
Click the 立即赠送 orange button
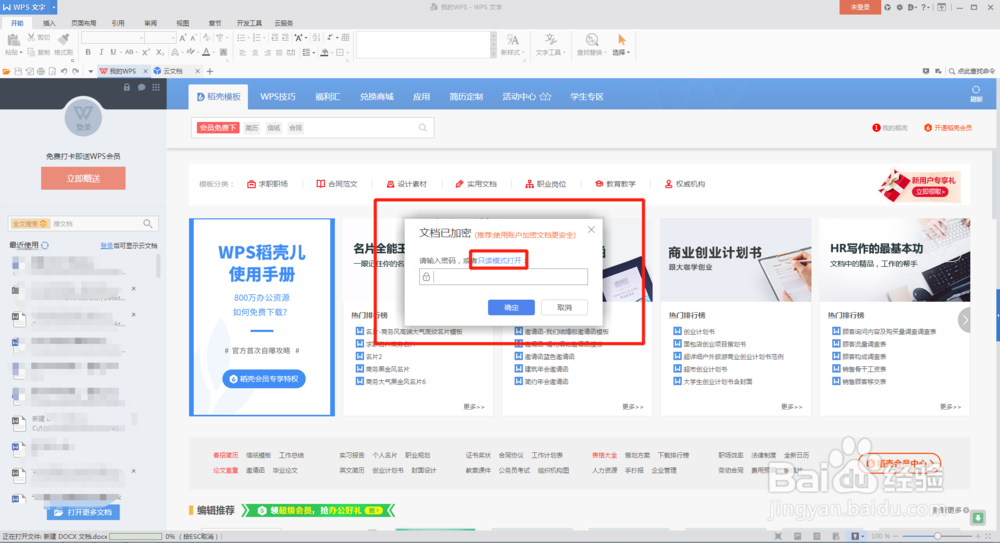83,179
